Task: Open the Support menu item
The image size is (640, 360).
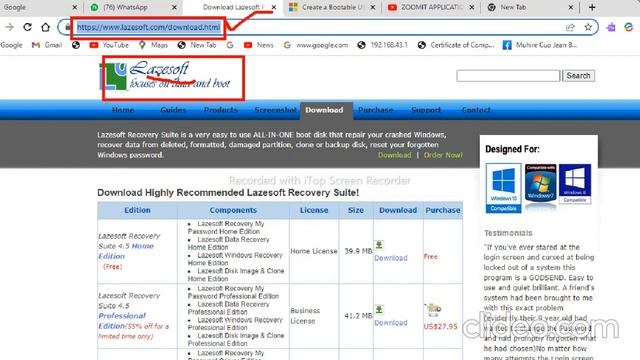Action: pos(426,110)
